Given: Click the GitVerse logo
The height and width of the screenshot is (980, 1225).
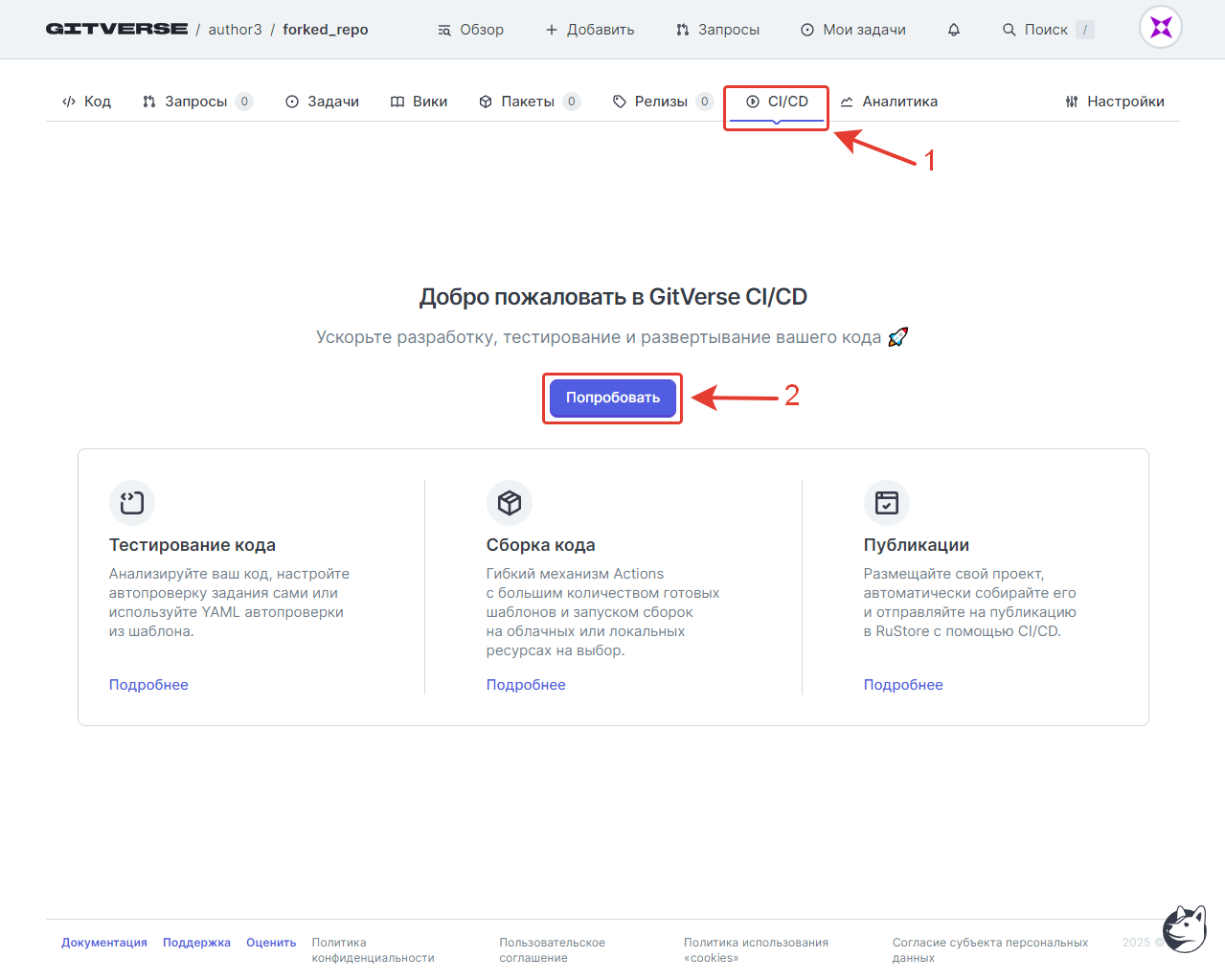Looking at the screenshot, I should click(117, 29).
